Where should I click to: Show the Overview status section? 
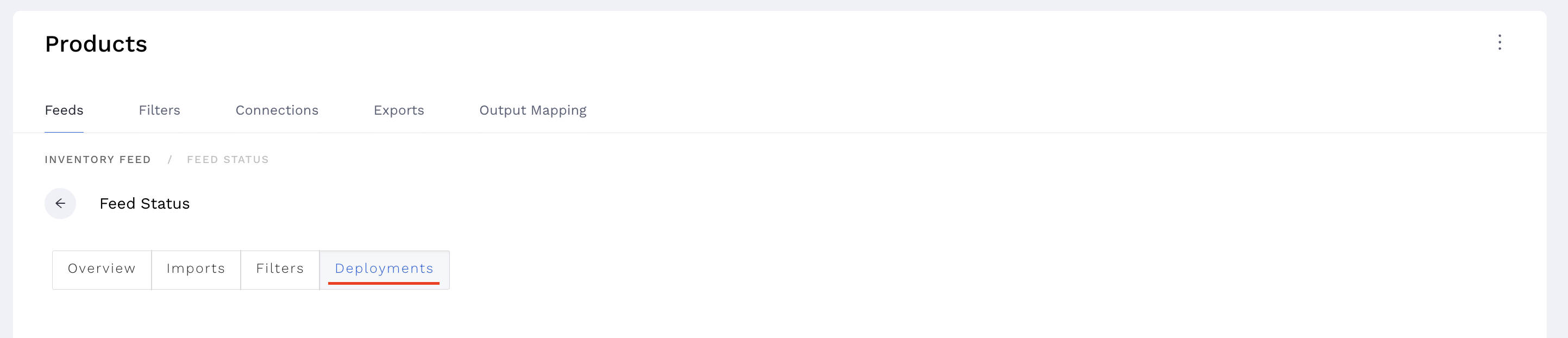(102, 268)
